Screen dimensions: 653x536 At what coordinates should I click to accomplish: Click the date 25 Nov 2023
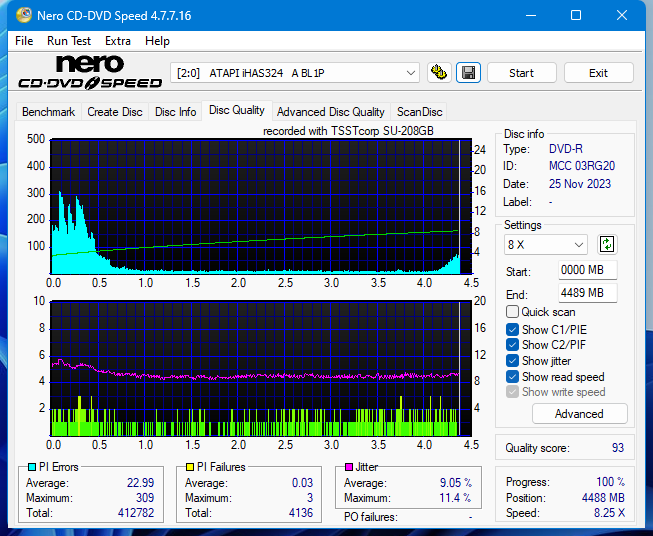580,184
